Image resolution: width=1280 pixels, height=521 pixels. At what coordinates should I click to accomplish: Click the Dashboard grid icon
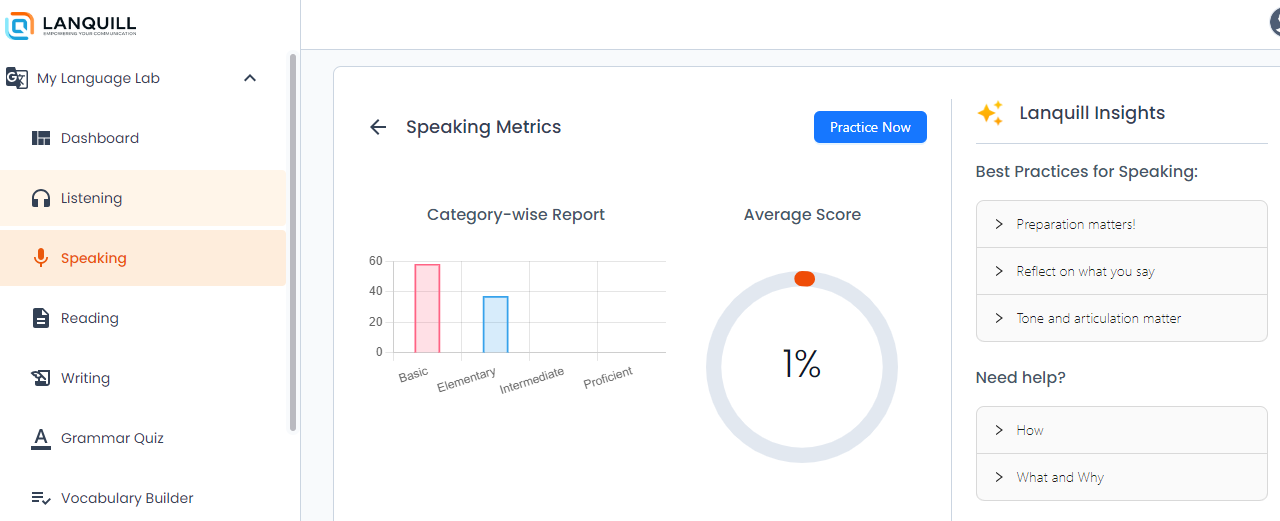[x=41, y=138]
